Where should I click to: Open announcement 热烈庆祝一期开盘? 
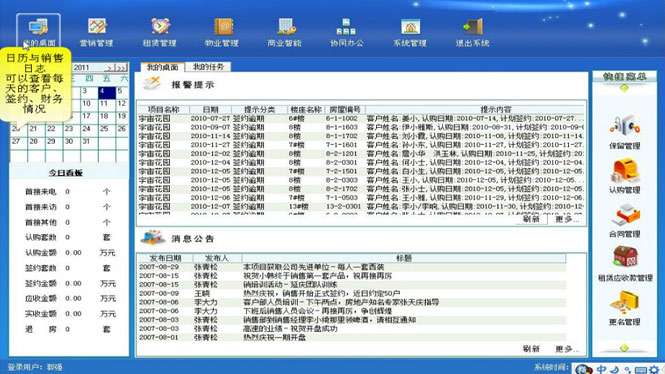click(x=352, y=338)
